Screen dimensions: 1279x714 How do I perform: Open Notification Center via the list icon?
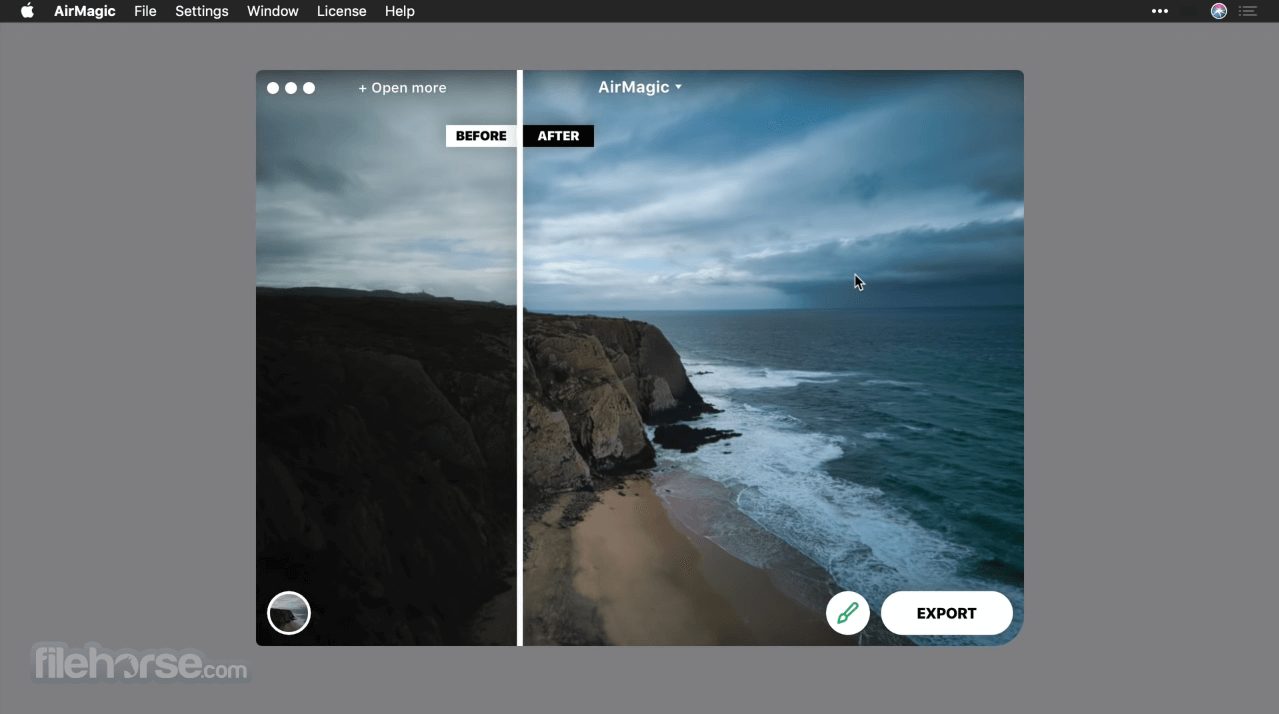pyautogui.click(x=1248, y=11)
